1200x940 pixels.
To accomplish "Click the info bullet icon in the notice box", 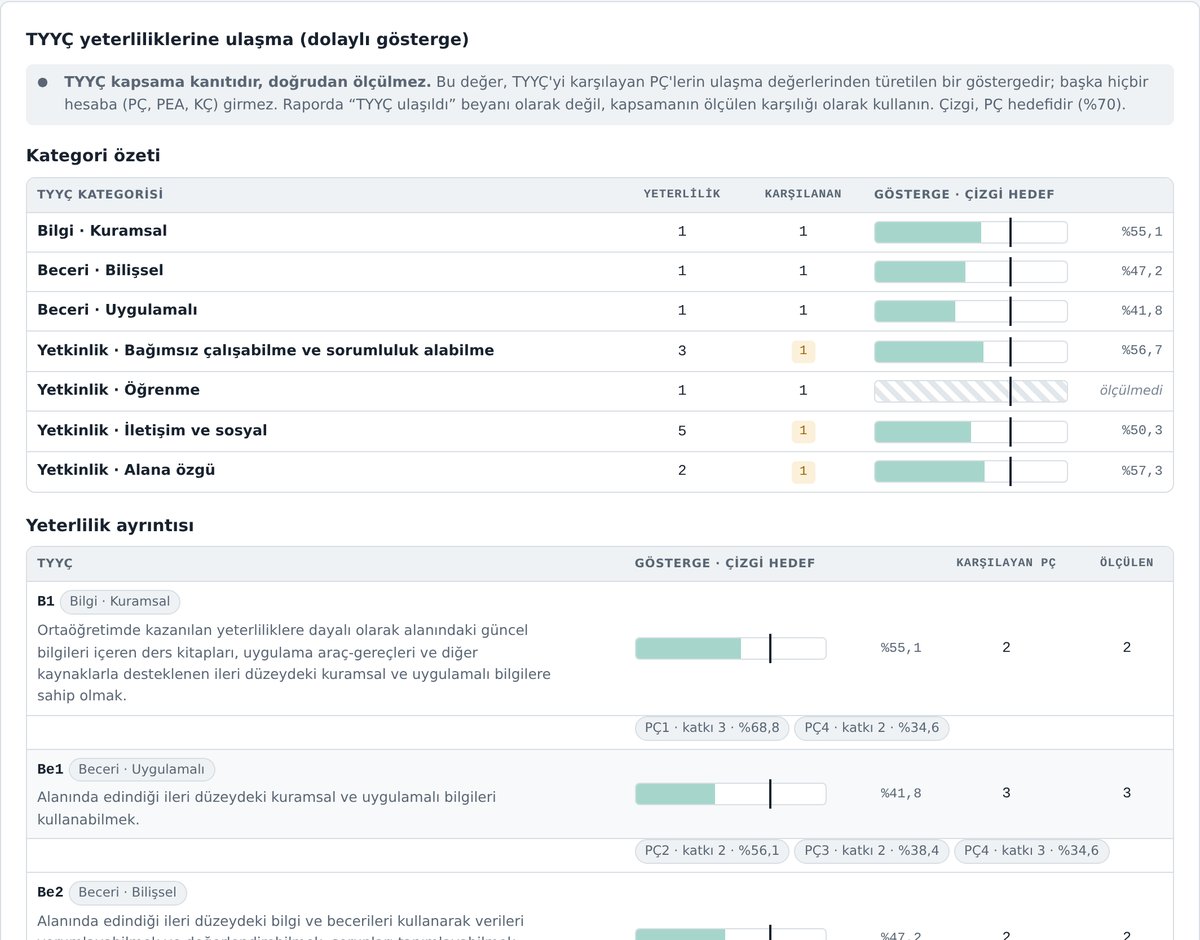I will (43, 82).
